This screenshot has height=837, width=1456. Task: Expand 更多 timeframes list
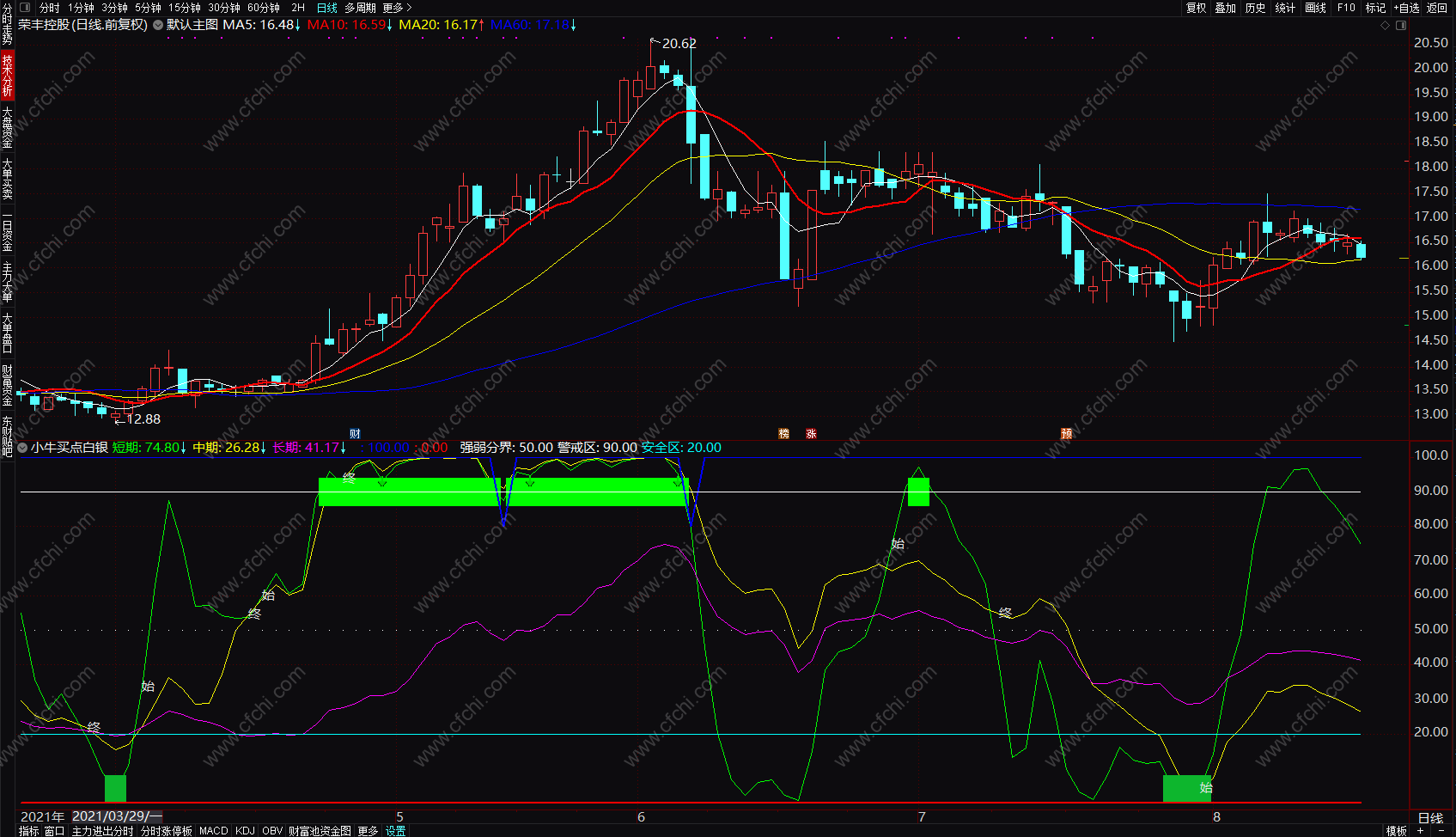(x=398, y=8)
